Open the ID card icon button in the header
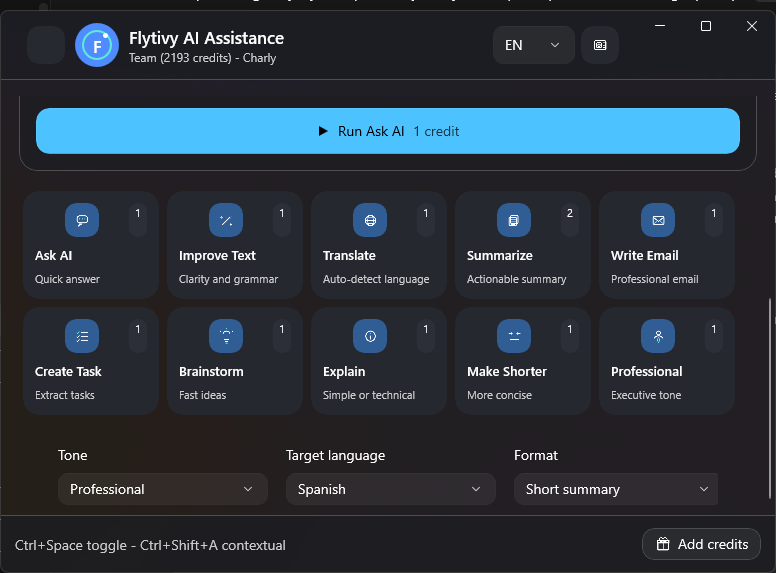 pyautogui.click(x=600, y=45)
